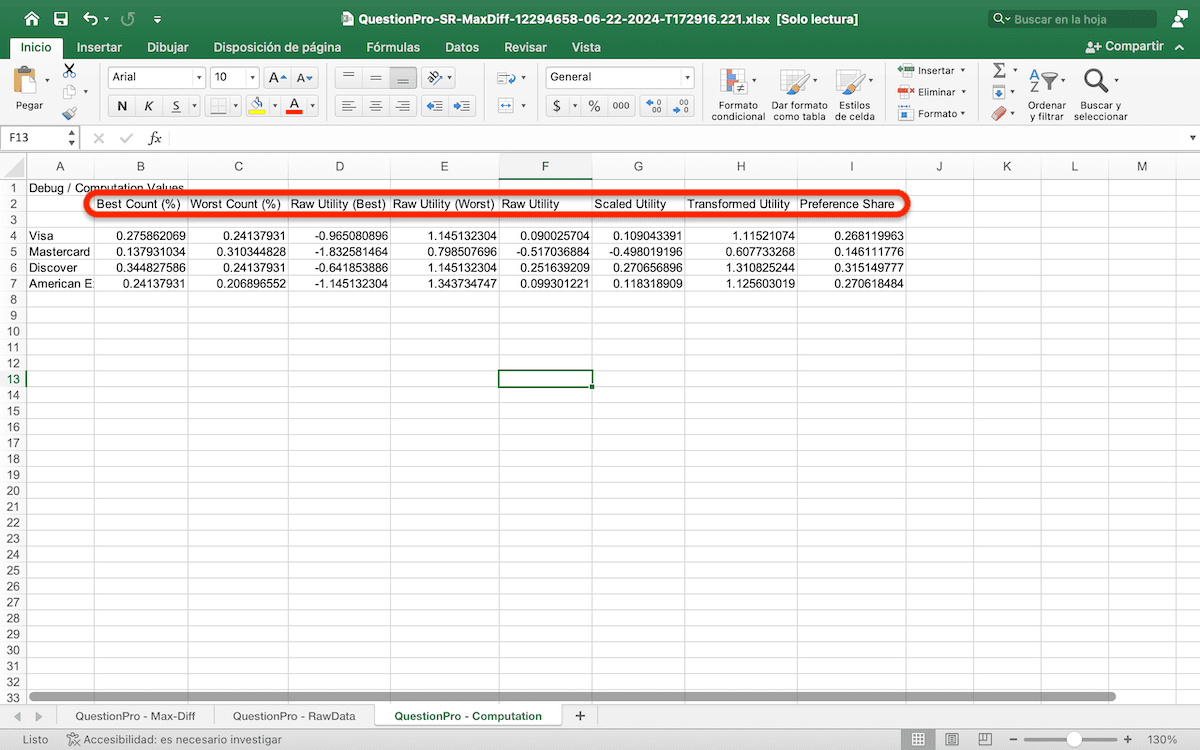Click the zoom slider handle
Image resolution: width=1200 pixels, height=750 pixels.
click(x=1073, y=740)
